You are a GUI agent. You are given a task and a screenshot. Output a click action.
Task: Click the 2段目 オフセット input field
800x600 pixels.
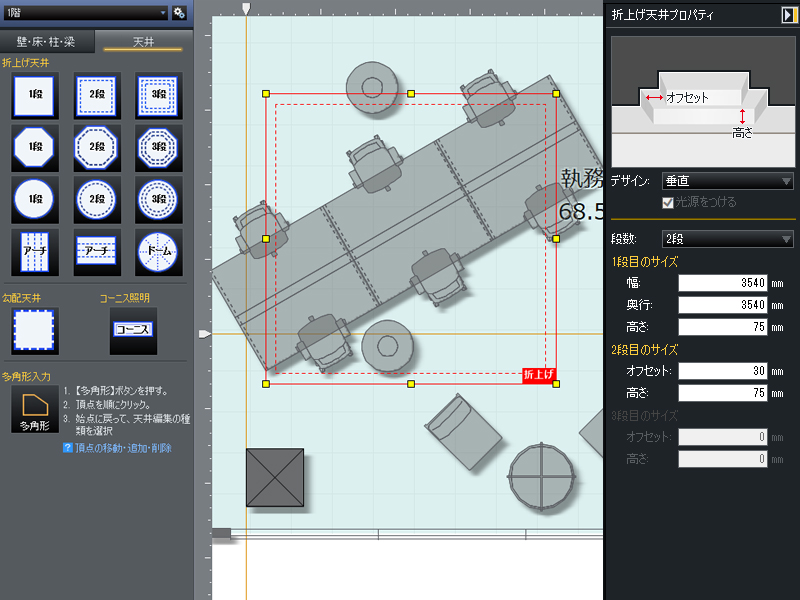(x=724, y=371)
